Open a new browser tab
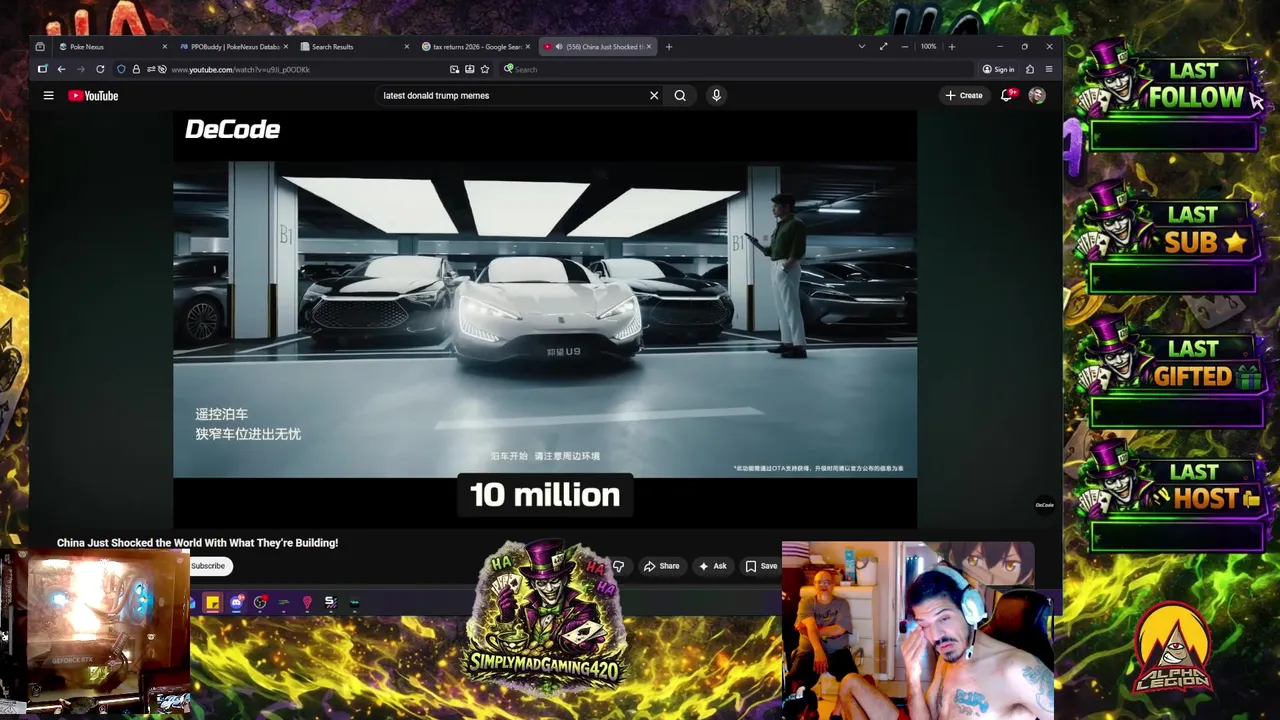Image resolution: width=1280 pixels, height=720 pixels. click(x=669, y=47)
